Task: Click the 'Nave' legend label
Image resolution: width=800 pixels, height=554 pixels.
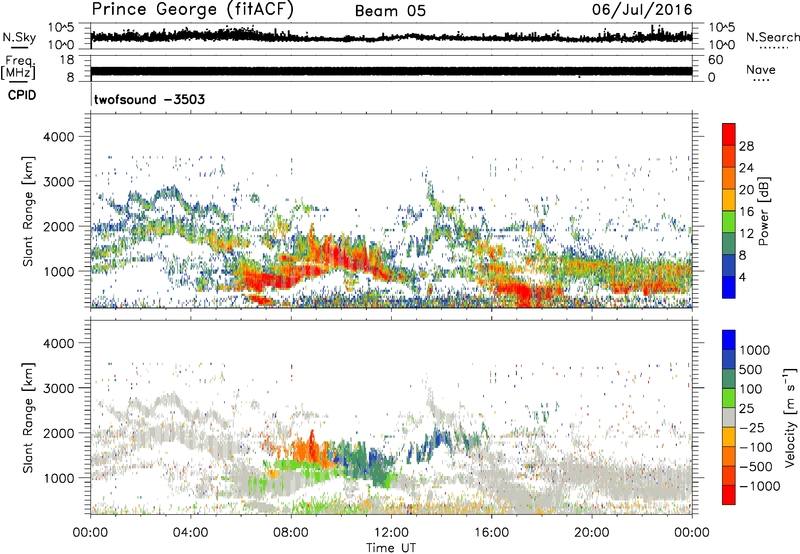Action: [x=761, y=70]
